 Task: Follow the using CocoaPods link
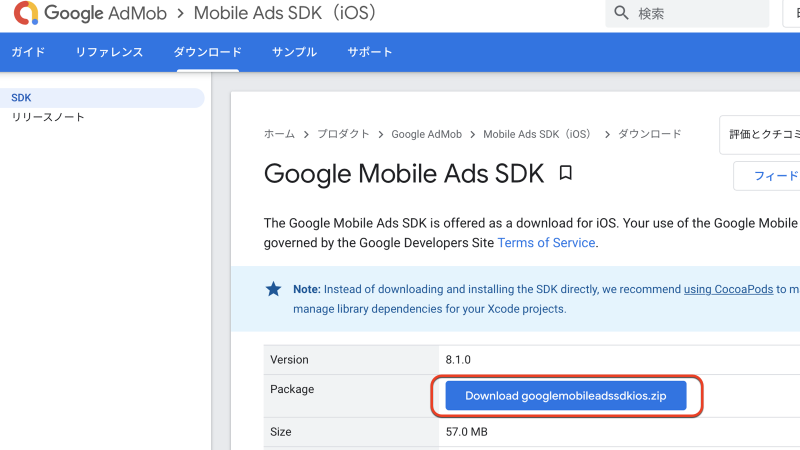[728, 289]
